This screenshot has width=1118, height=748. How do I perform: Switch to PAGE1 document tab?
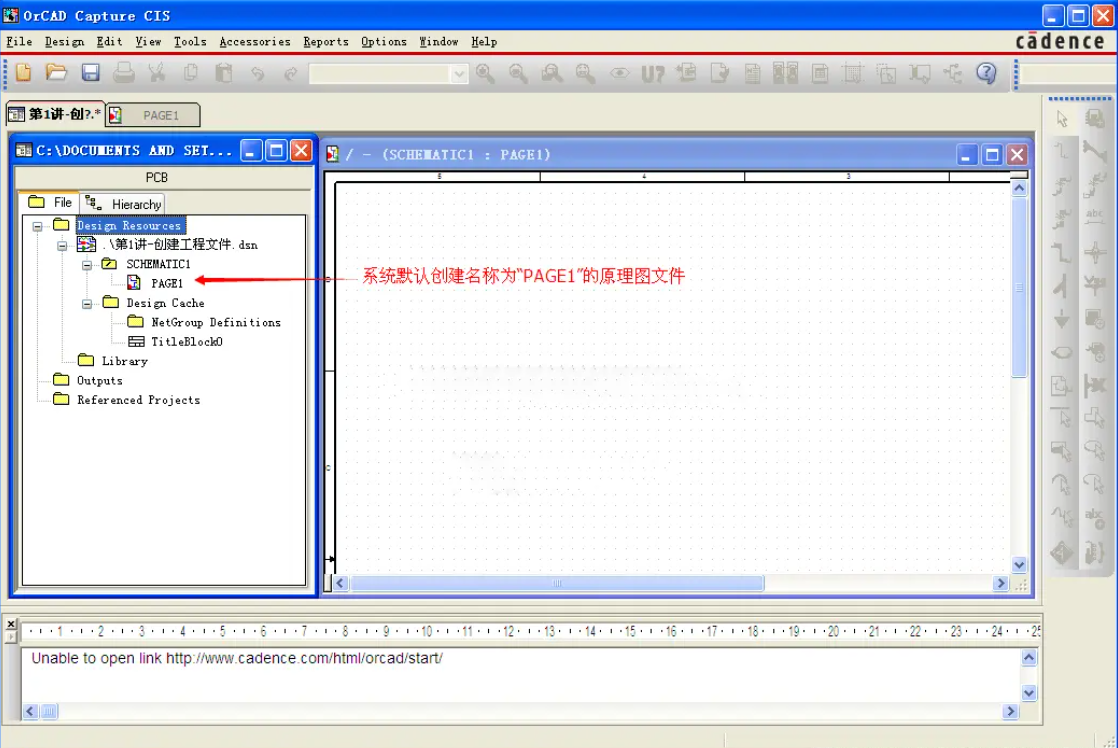(153, 115)
